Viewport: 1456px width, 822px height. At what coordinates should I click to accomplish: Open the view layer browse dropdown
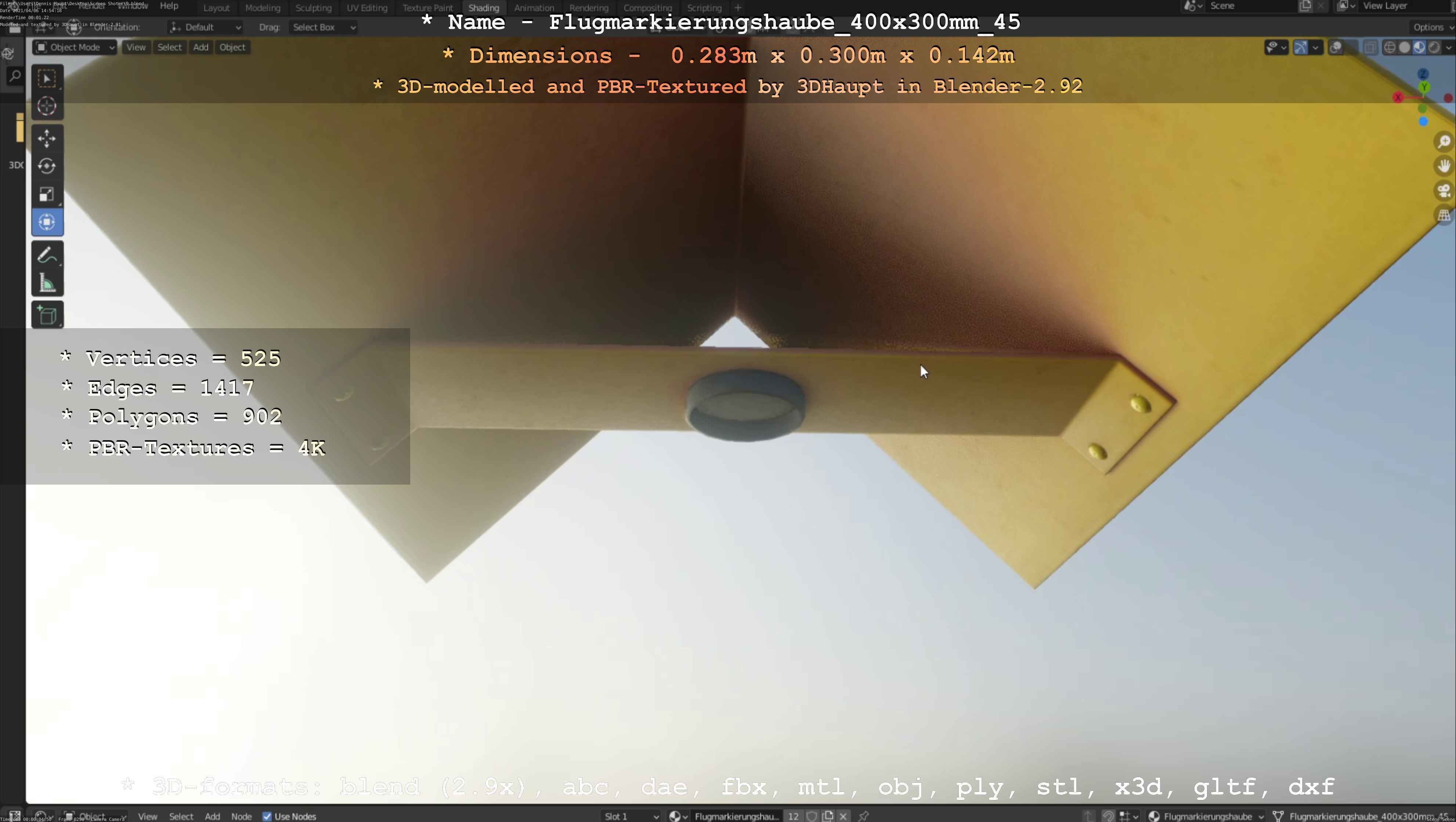[x=1346, y=6]
